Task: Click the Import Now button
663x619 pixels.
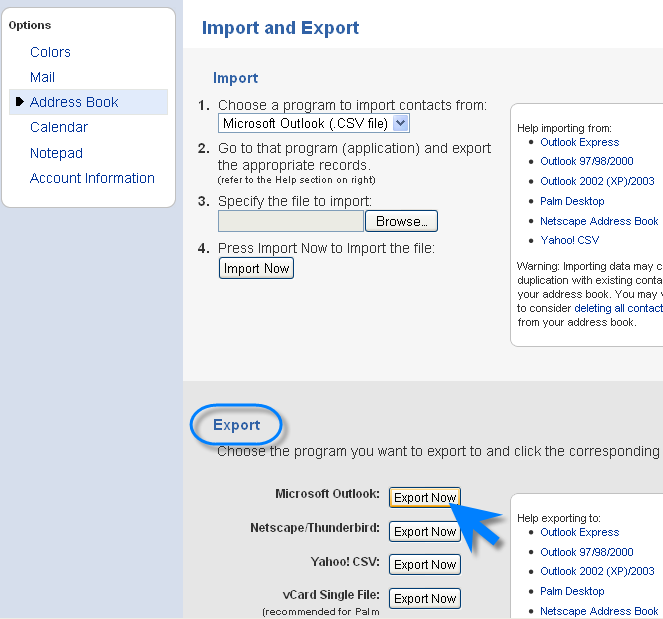Action: (x=256, y=268)
